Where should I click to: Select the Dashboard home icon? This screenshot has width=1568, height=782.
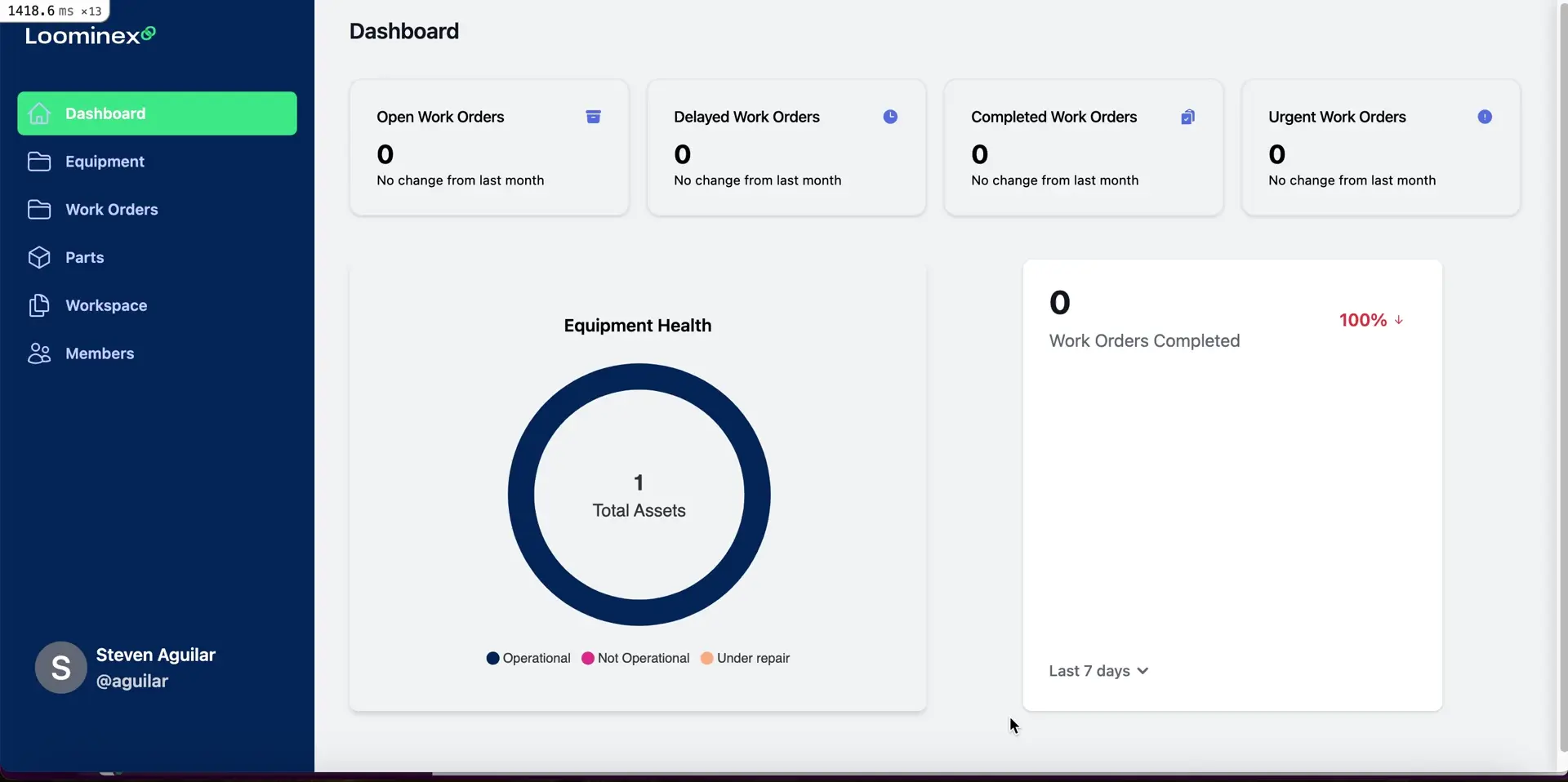tap(38, 113)
